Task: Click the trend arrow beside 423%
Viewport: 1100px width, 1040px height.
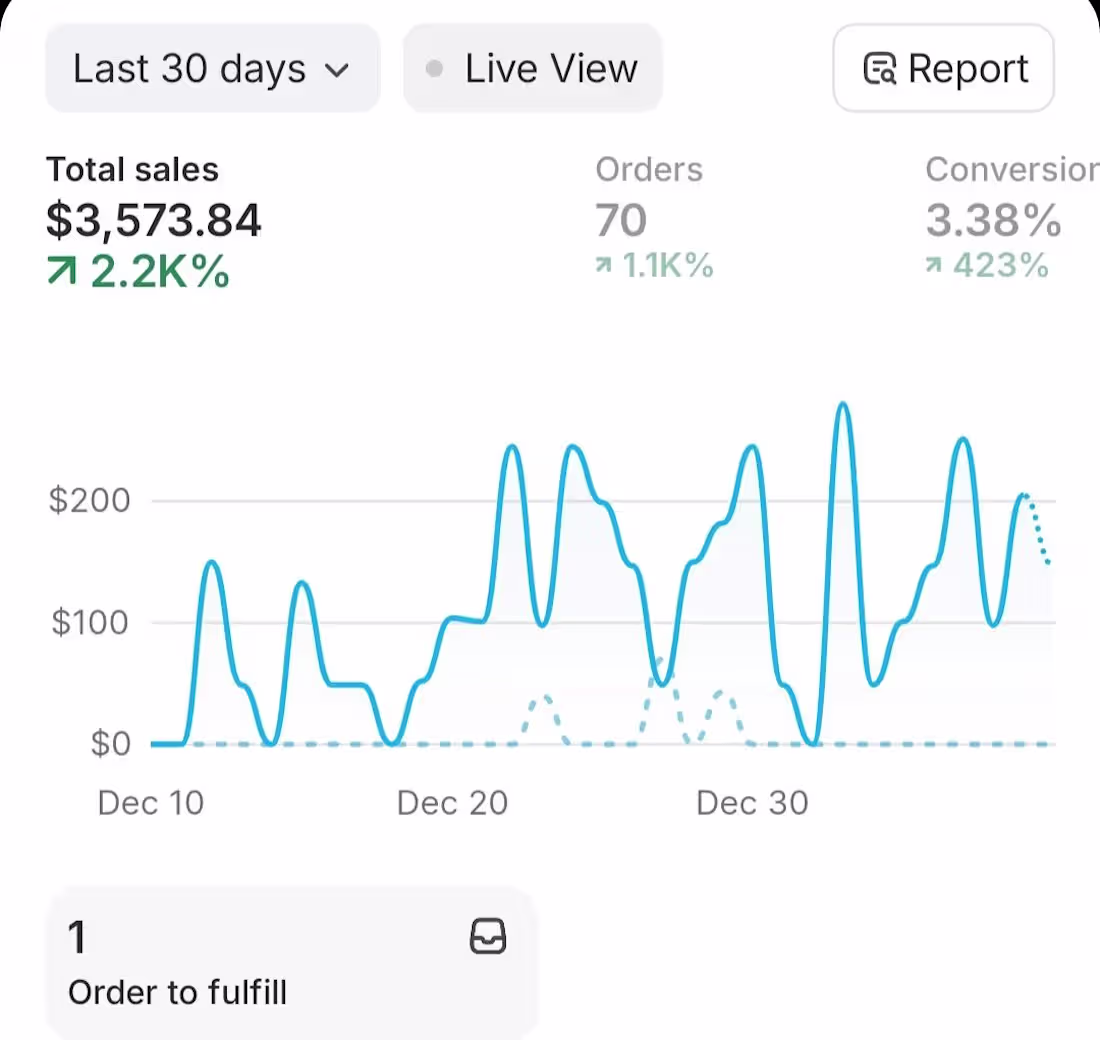Action: 935,266
